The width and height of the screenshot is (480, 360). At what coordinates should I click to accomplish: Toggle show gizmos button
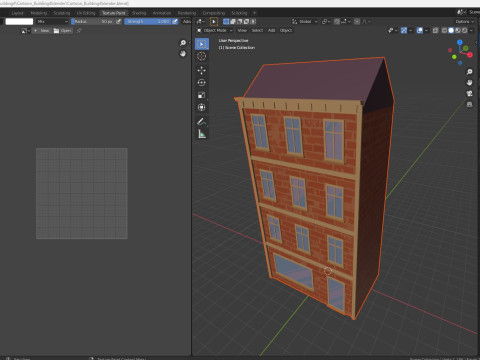(404, 30)
